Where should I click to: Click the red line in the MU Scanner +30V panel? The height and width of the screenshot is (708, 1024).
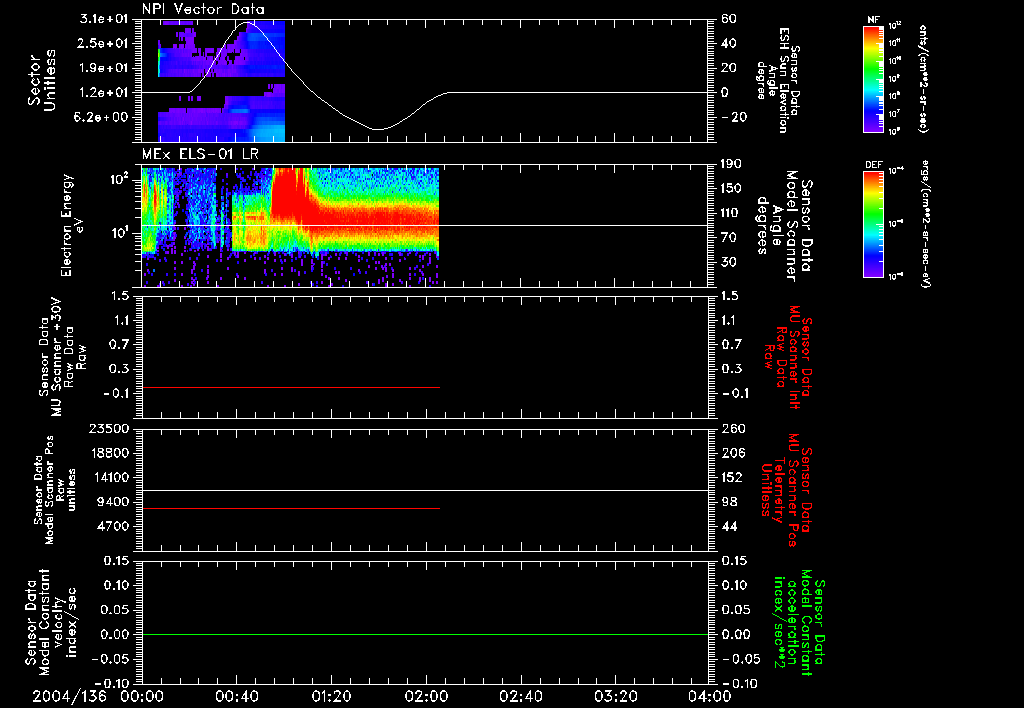point(291,387)
